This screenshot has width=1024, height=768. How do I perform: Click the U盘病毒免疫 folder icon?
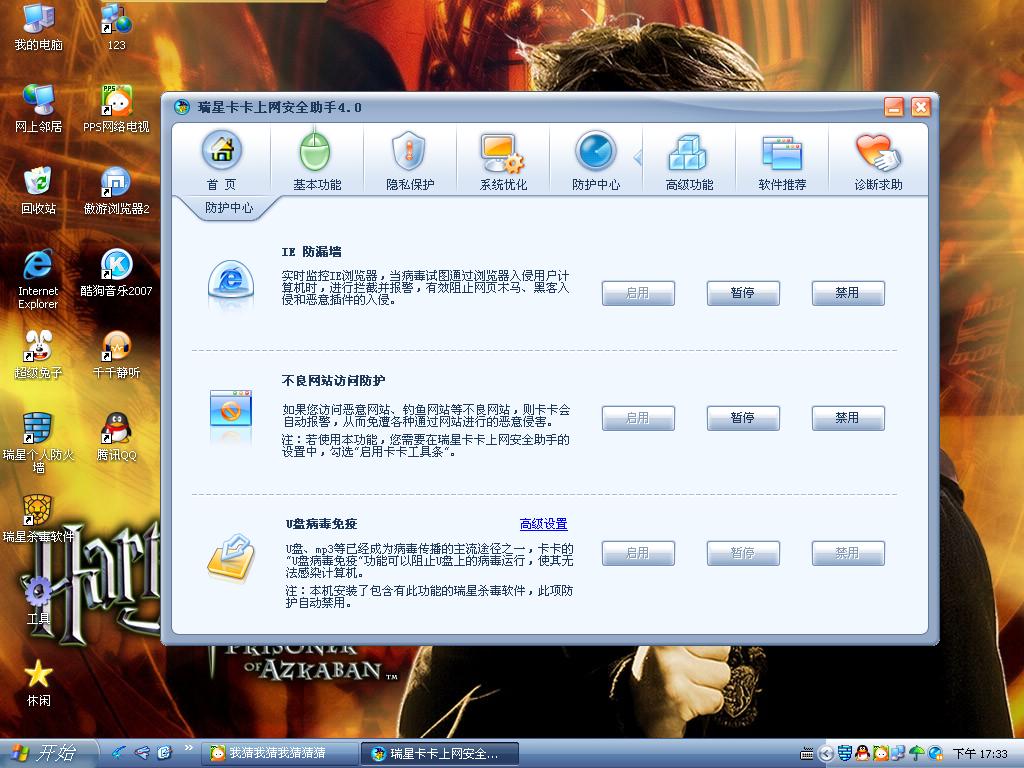(x=231, y=557)
